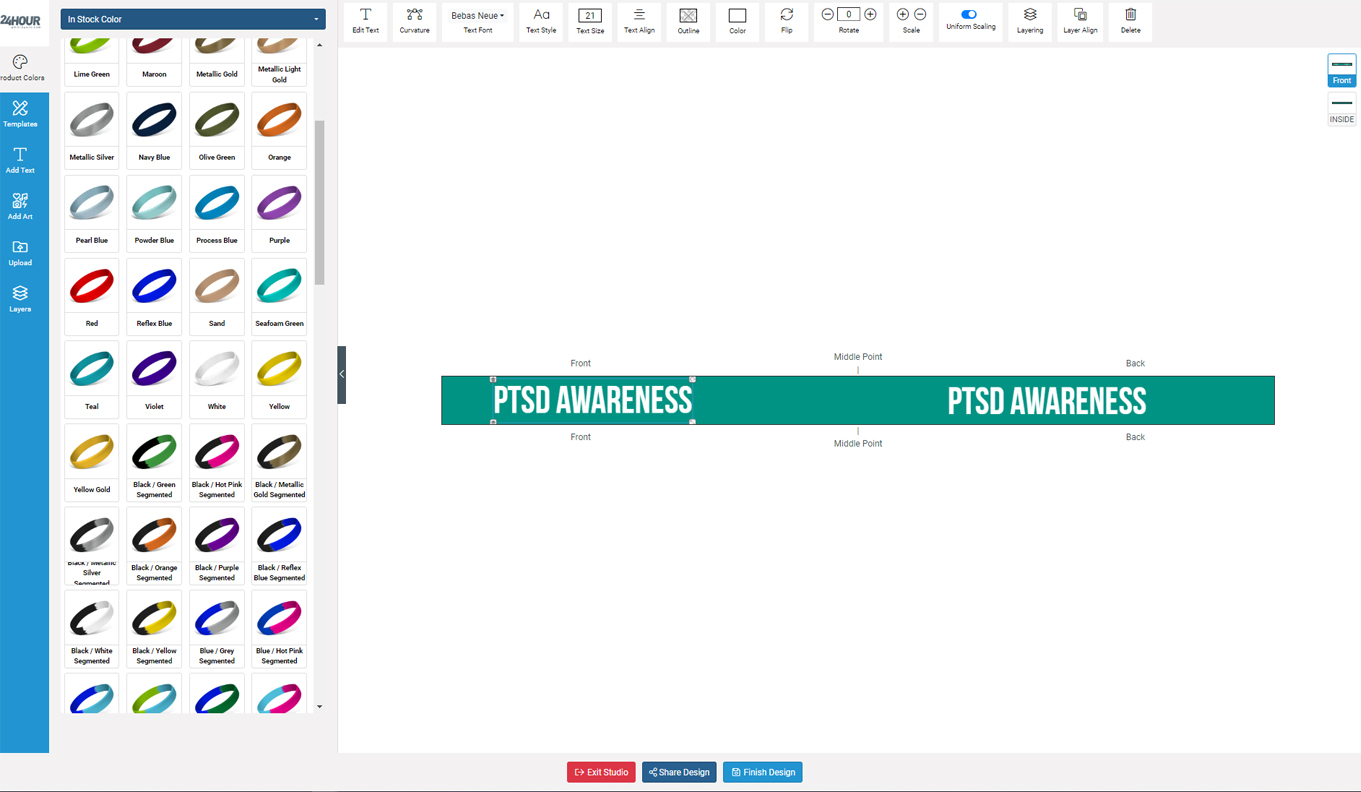
Task: Select the Yellow wristband color
Action: pyautogui.click(x=279, y=379)
